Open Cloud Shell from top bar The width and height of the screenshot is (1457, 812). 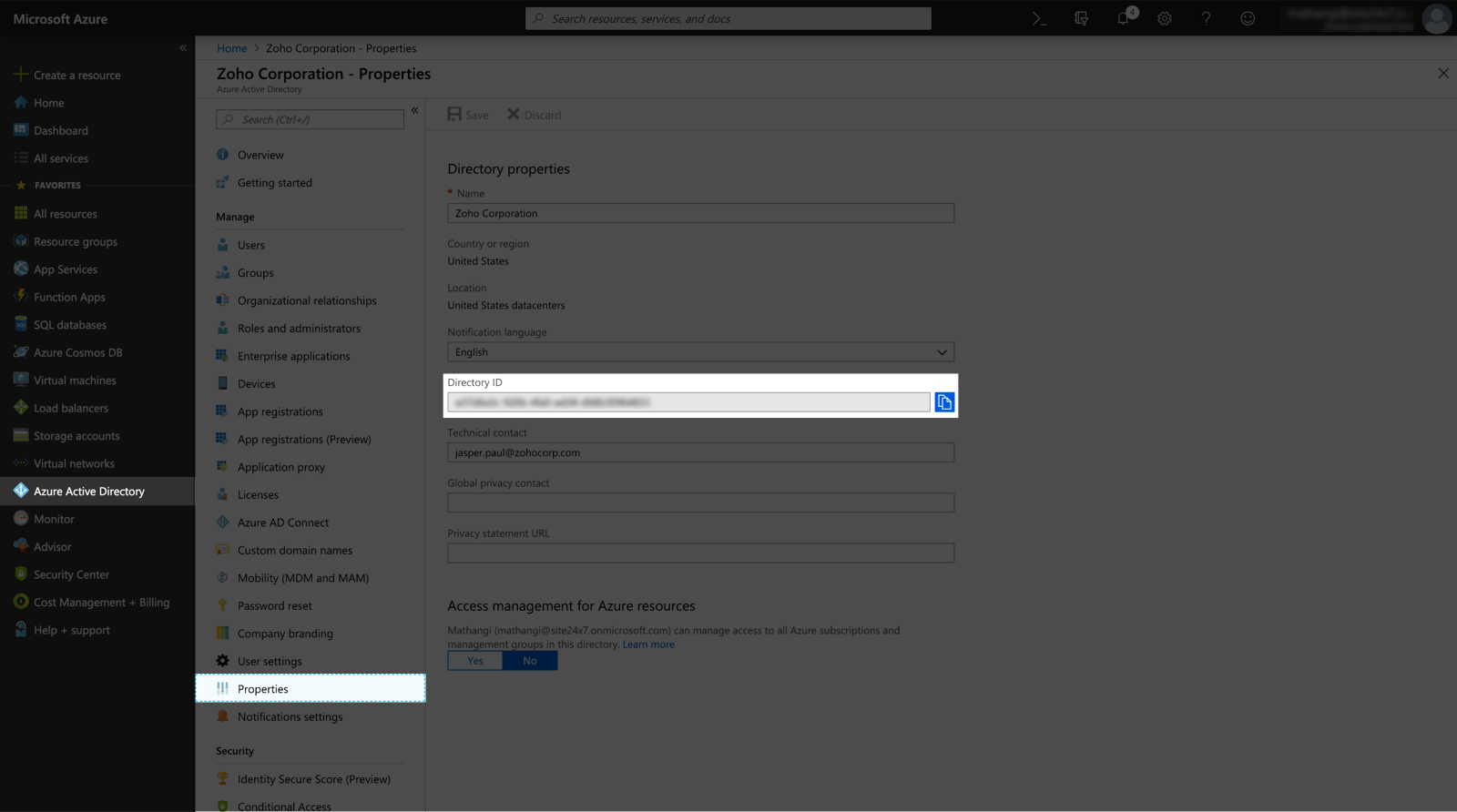pos(1039,18)
